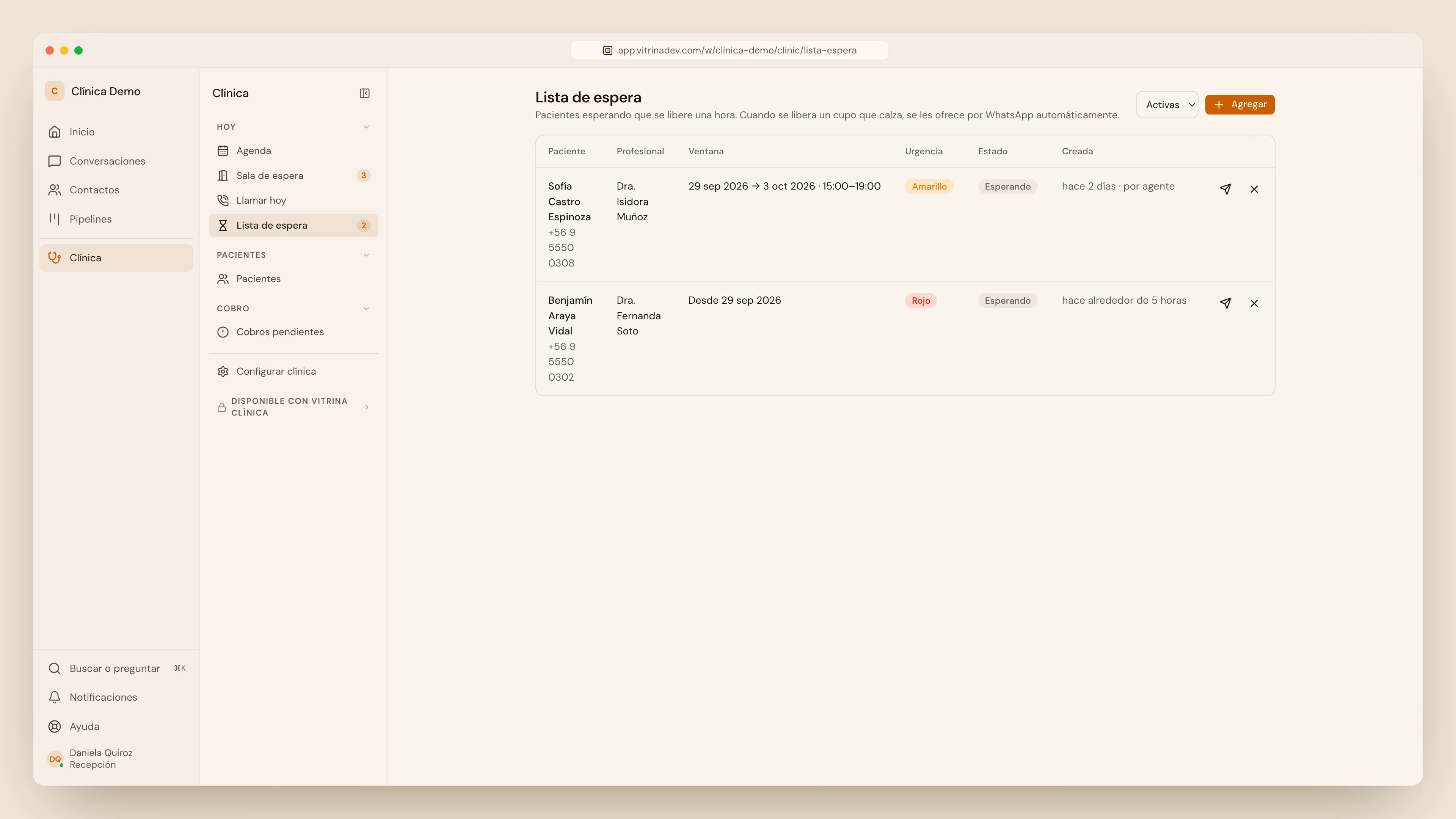Collapse the Clínica side panel icon
Viewport: 1456px width, 819px height.
364,93
